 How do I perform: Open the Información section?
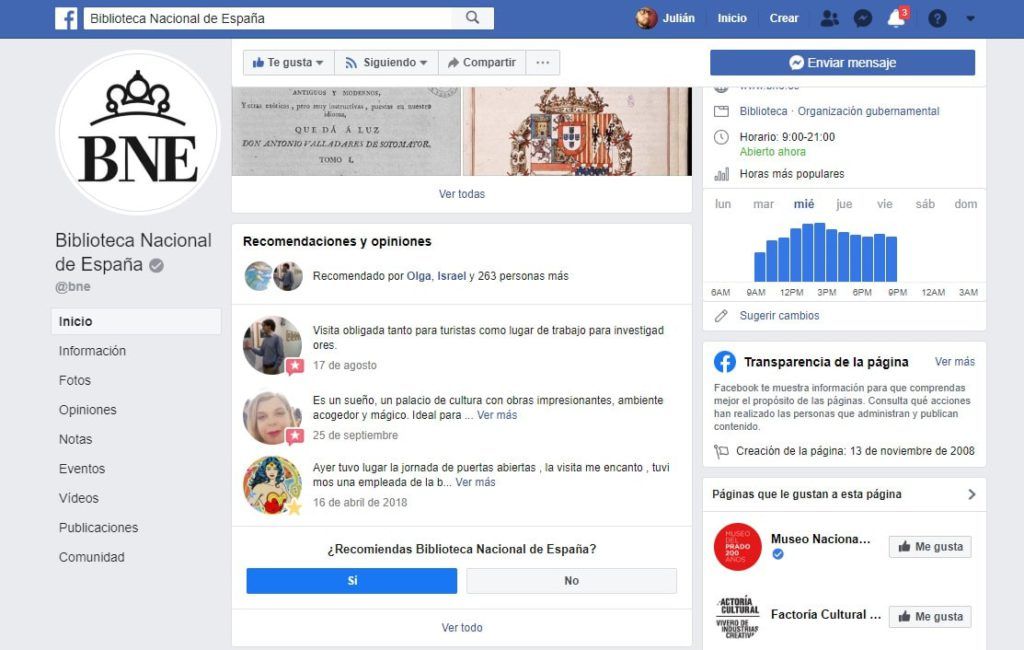[x=92, y=351]
